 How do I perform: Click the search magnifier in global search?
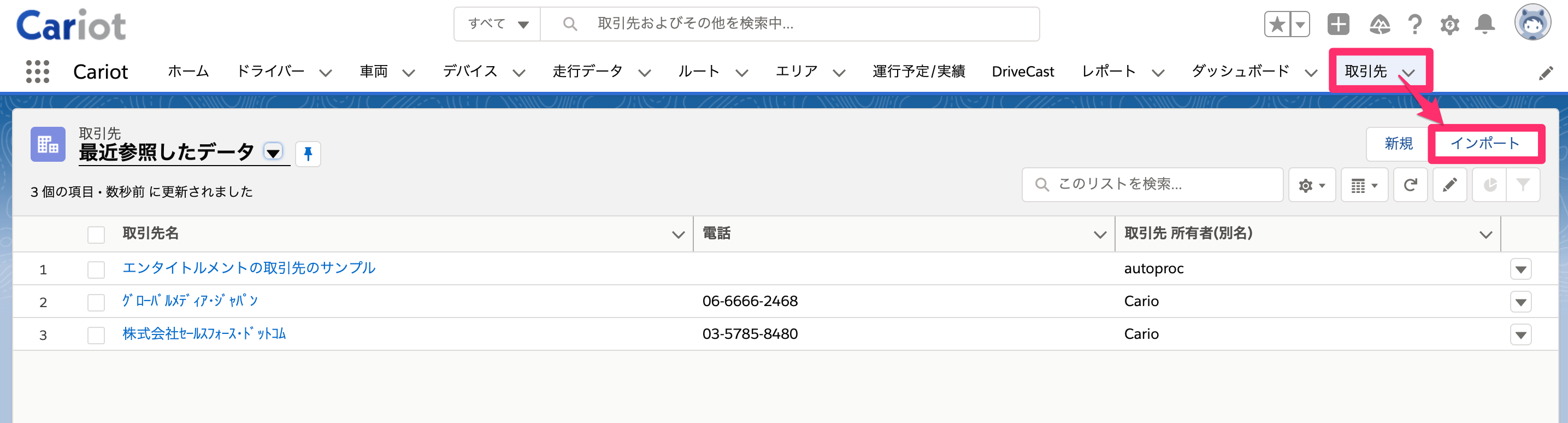570,25
